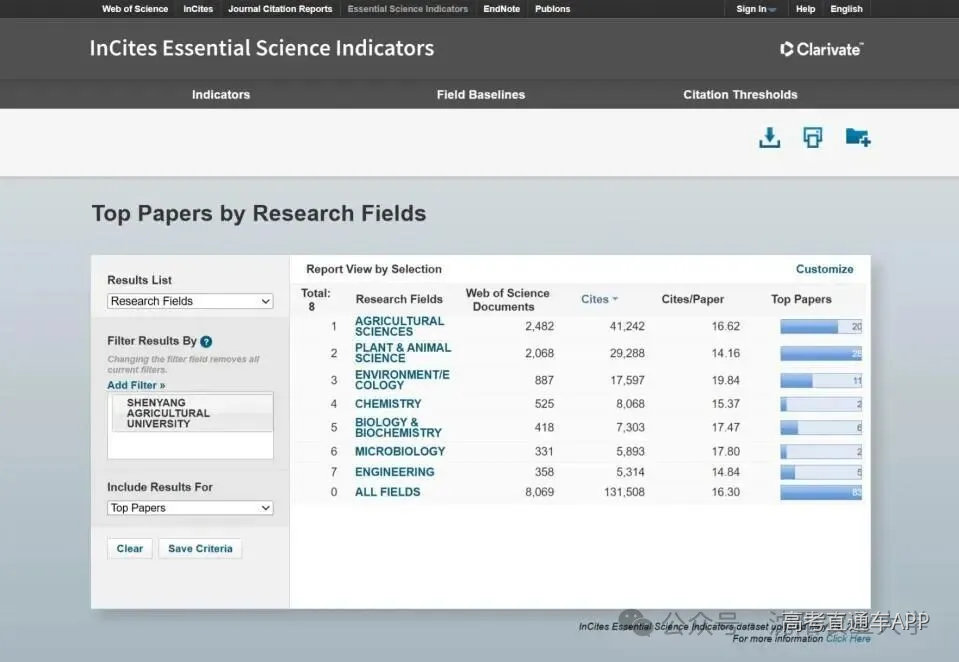Screen dimensions: 959x662
Task: Expand the Sign In menu
Action: point(756,9)
